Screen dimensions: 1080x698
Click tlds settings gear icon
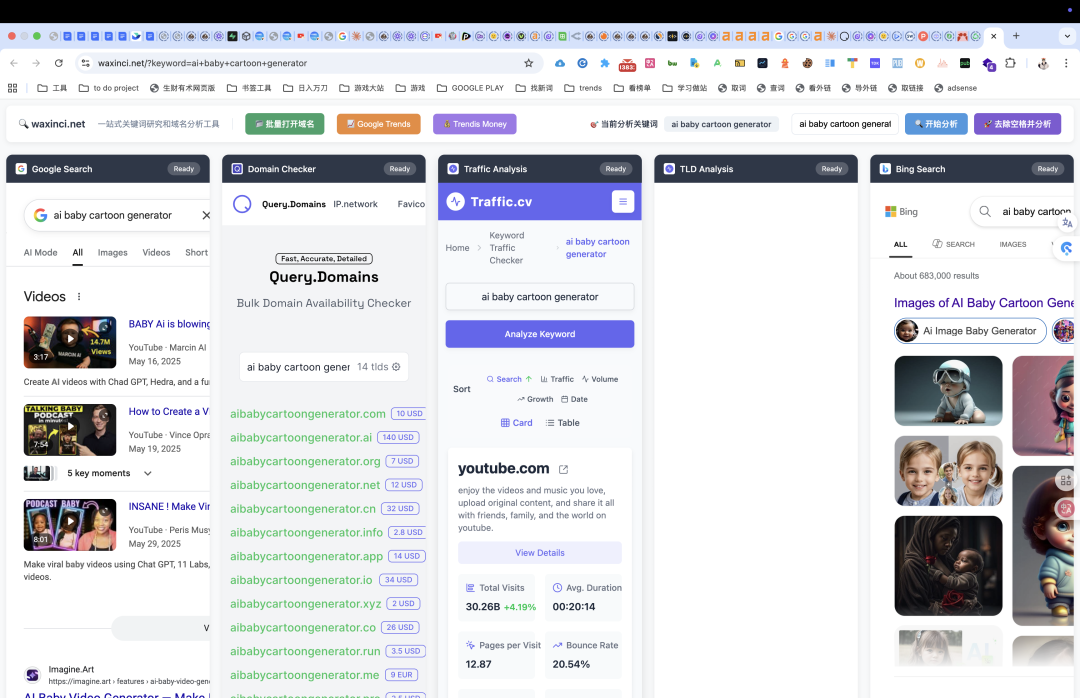pos(396,367)
